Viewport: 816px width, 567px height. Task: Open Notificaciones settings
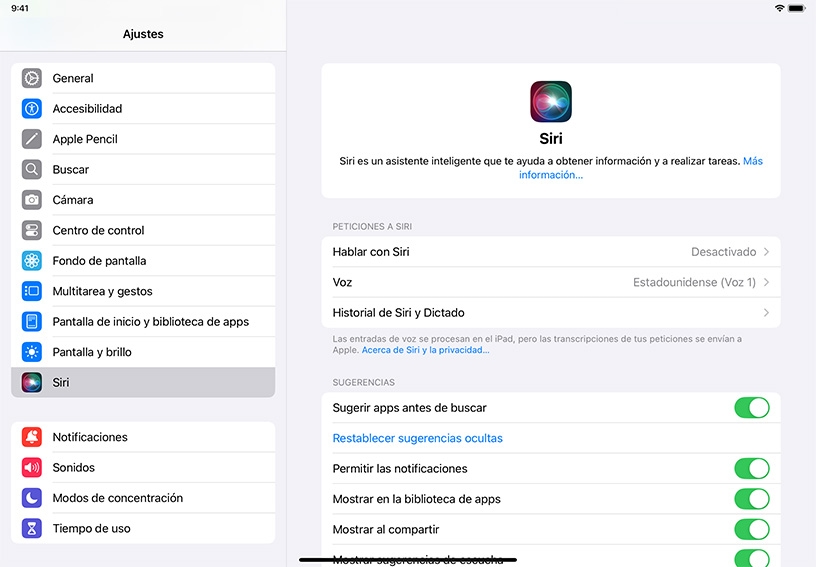point(143,437)
